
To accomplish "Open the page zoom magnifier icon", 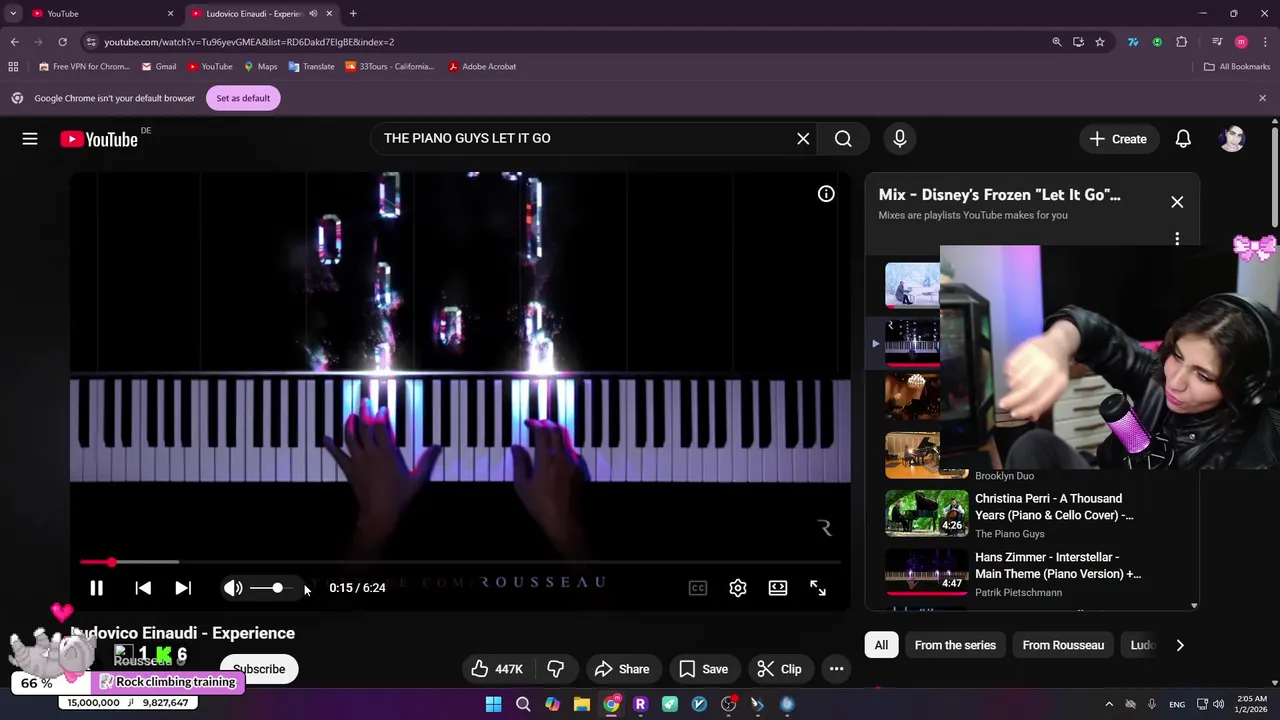I will [1057, 42].
